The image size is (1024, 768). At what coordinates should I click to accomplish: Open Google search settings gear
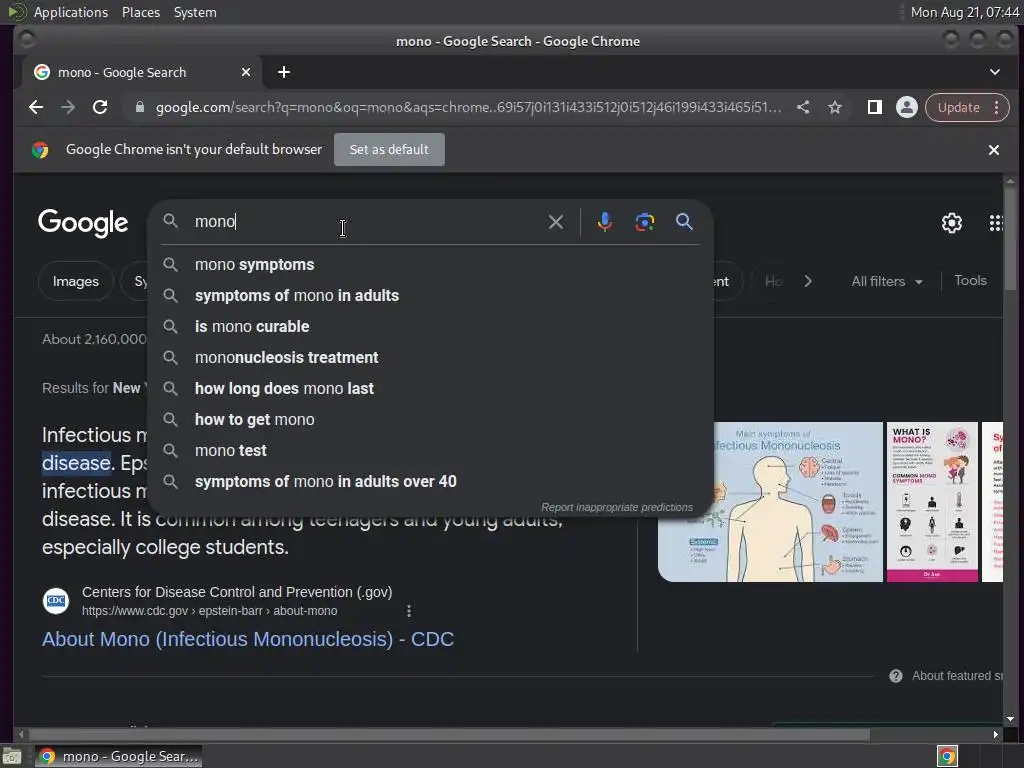[952, 223]
